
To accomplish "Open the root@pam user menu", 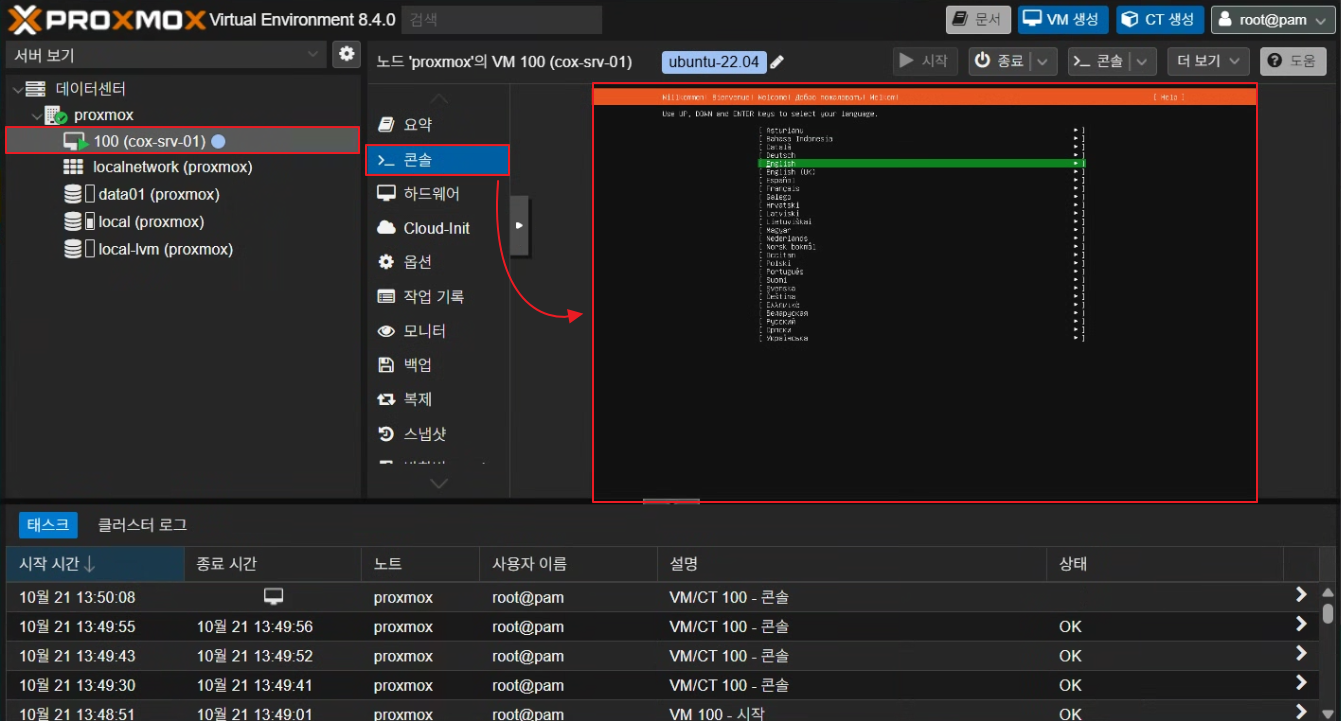I will [1272, 19].
